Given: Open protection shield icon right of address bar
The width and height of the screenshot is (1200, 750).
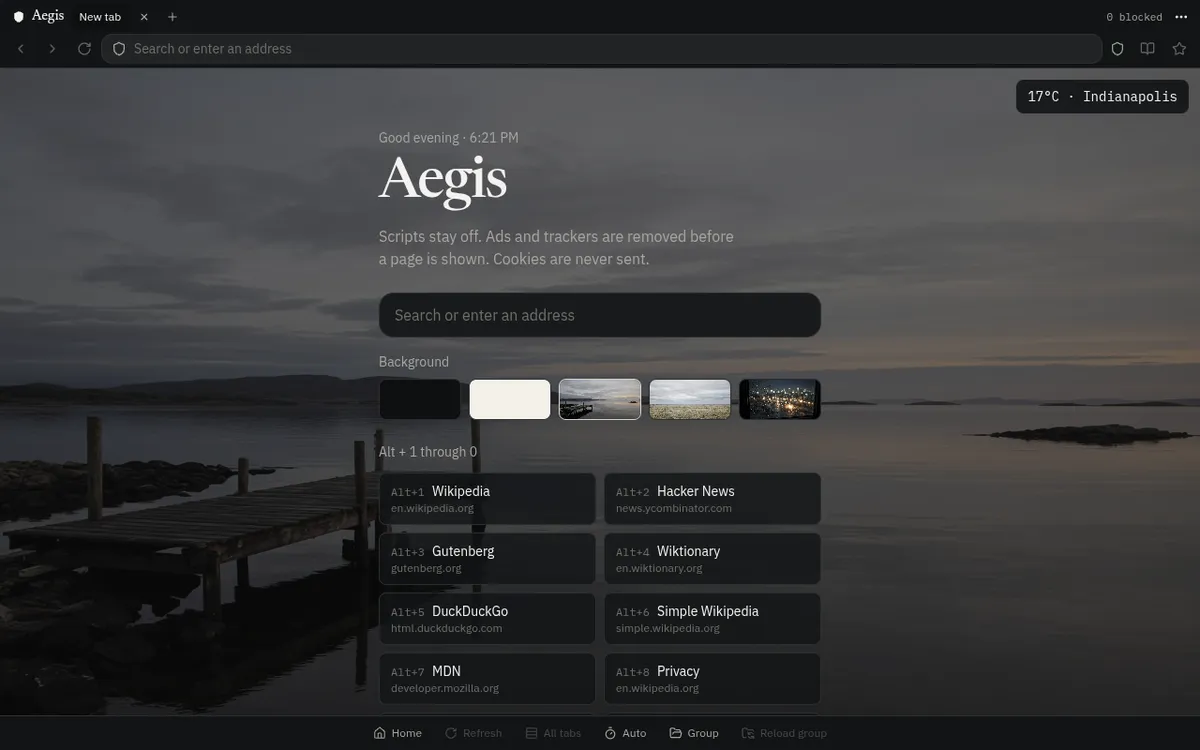Looking at the screenshot, I should (x=1118, y=49).
